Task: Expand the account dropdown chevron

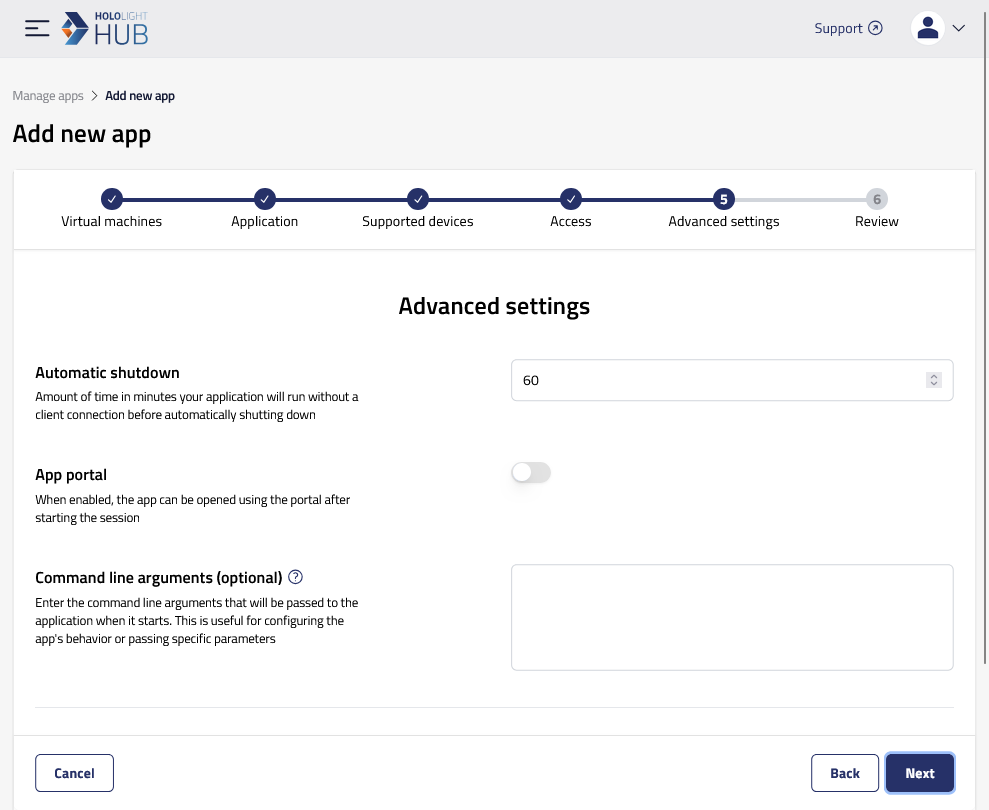Action: point(959,28)
